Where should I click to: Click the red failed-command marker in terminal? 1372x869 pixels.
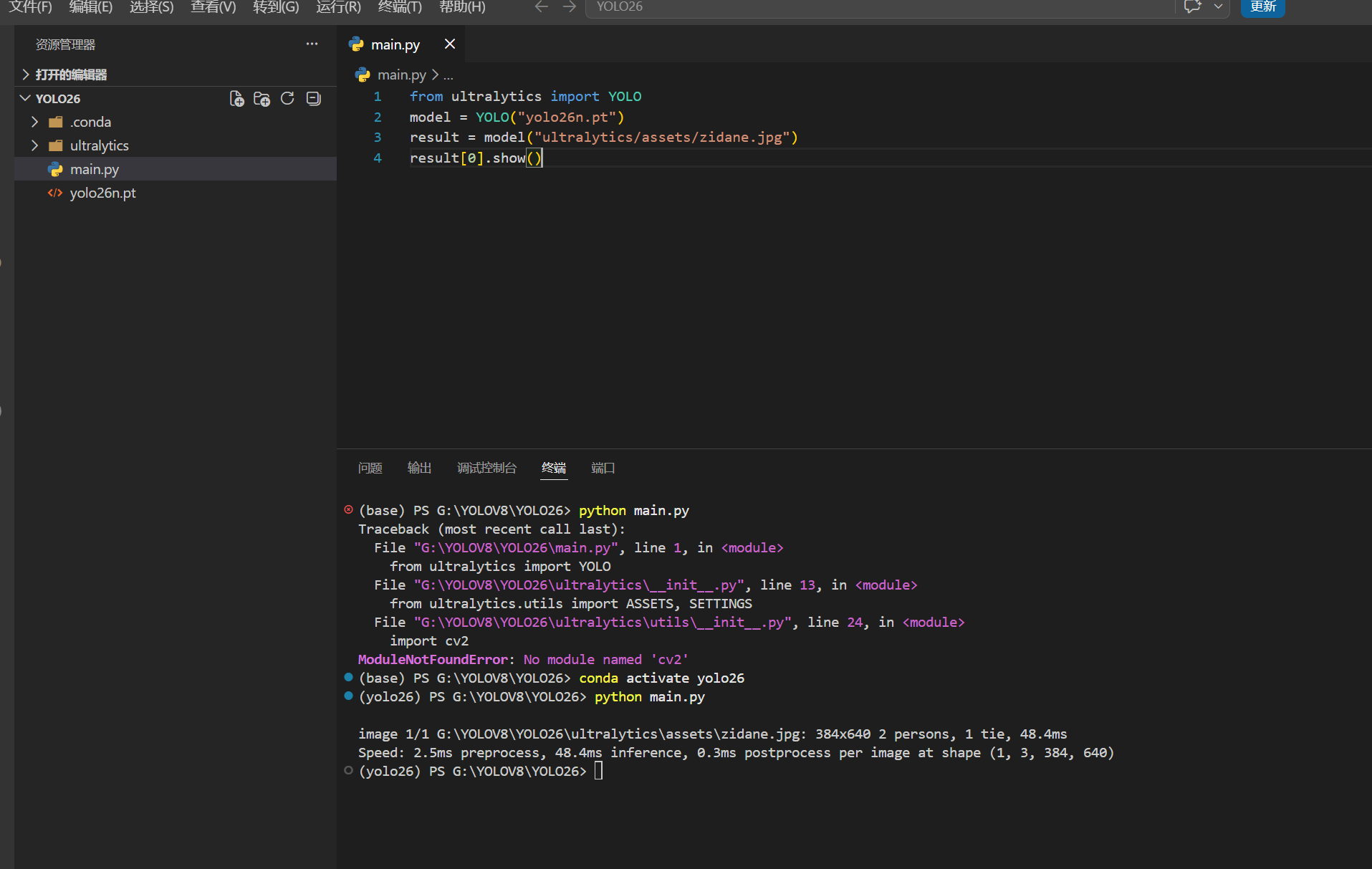click(348, 510)
